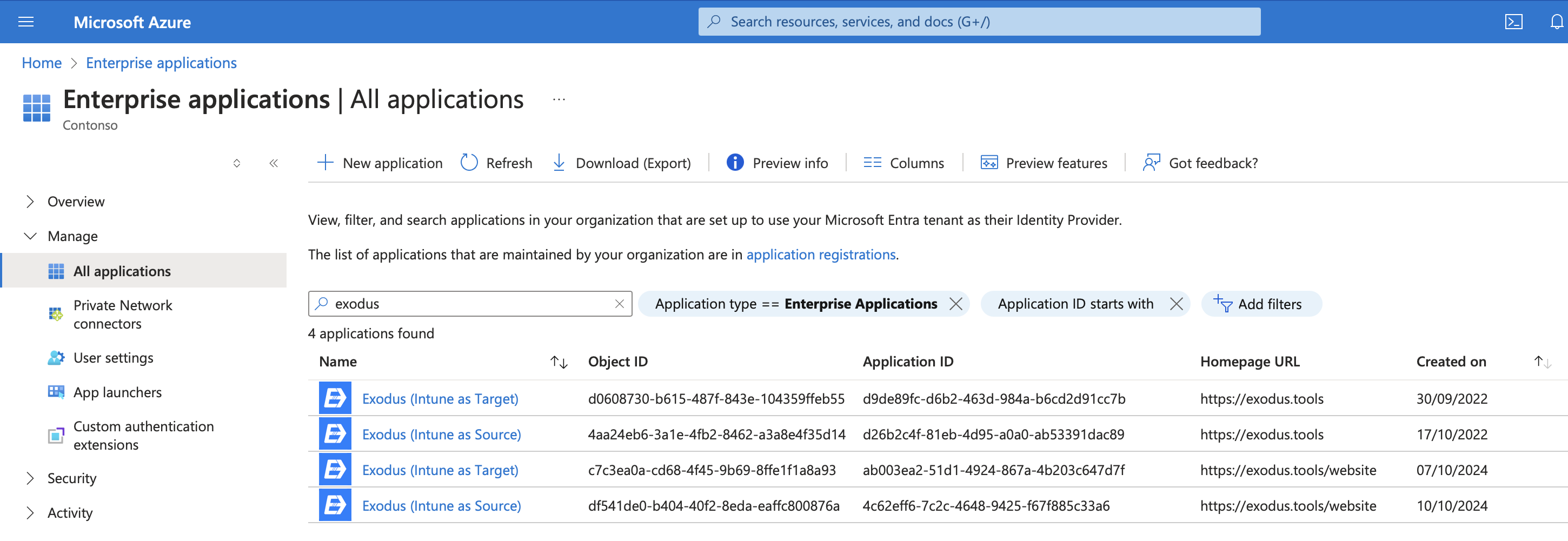The image size is (1568, 541).
Task: Open Exodus (Intune as Target) created 30/09/2022
Action: tap(440, 399)
